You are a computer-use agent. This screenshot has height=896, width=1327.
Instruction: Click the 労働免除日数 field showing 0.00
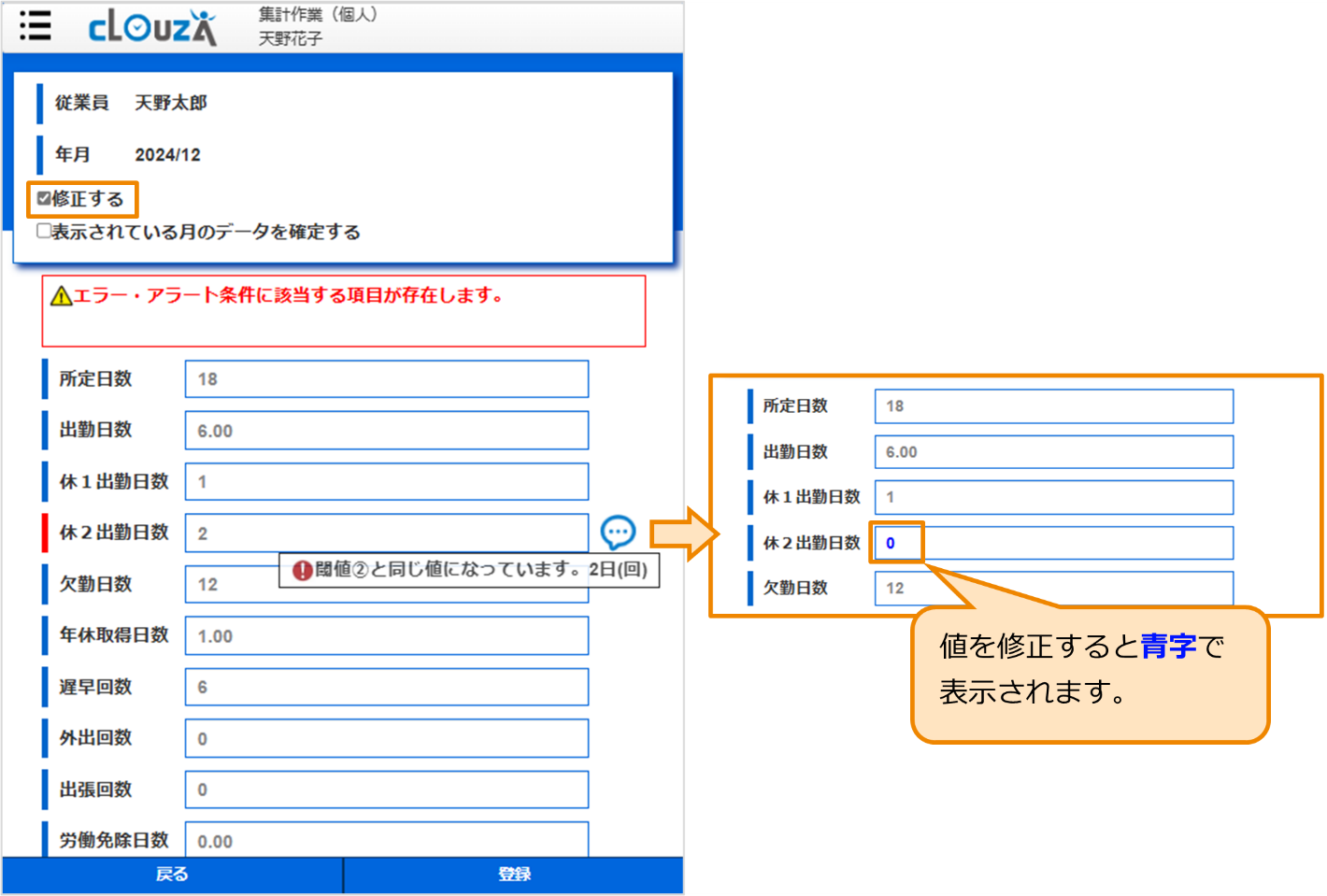point(386,839)
